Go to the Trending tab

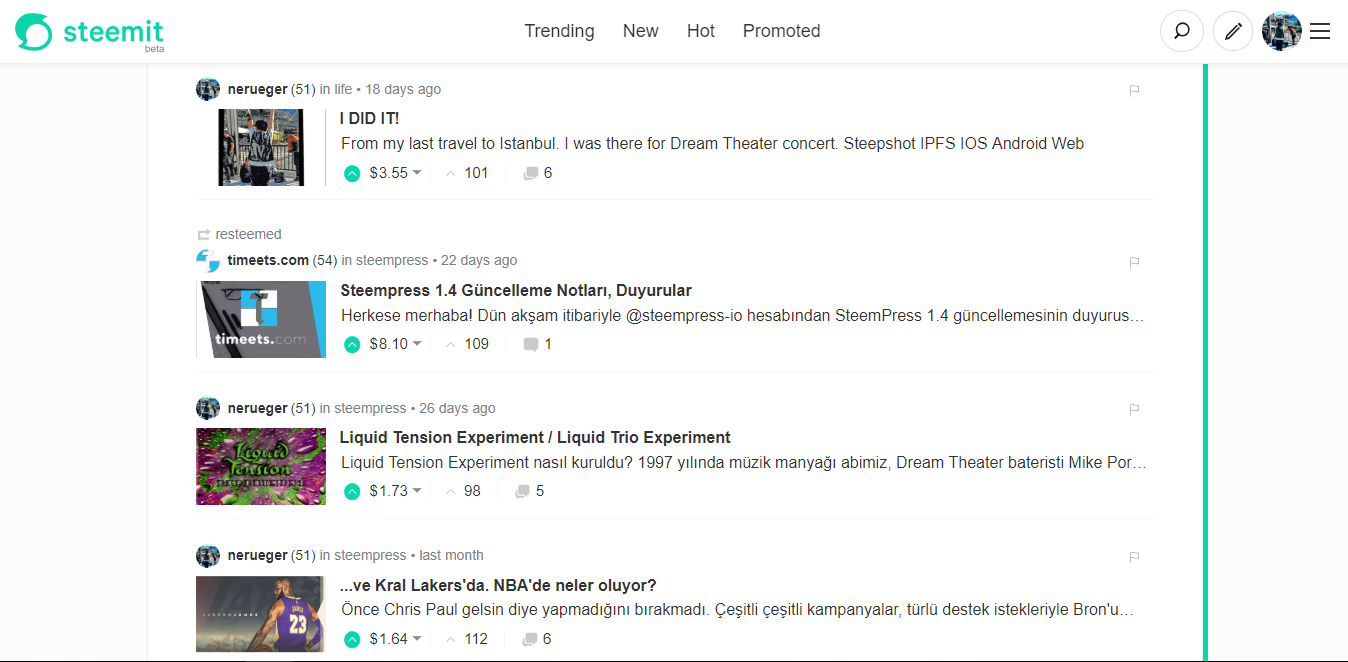coord(559,31)
